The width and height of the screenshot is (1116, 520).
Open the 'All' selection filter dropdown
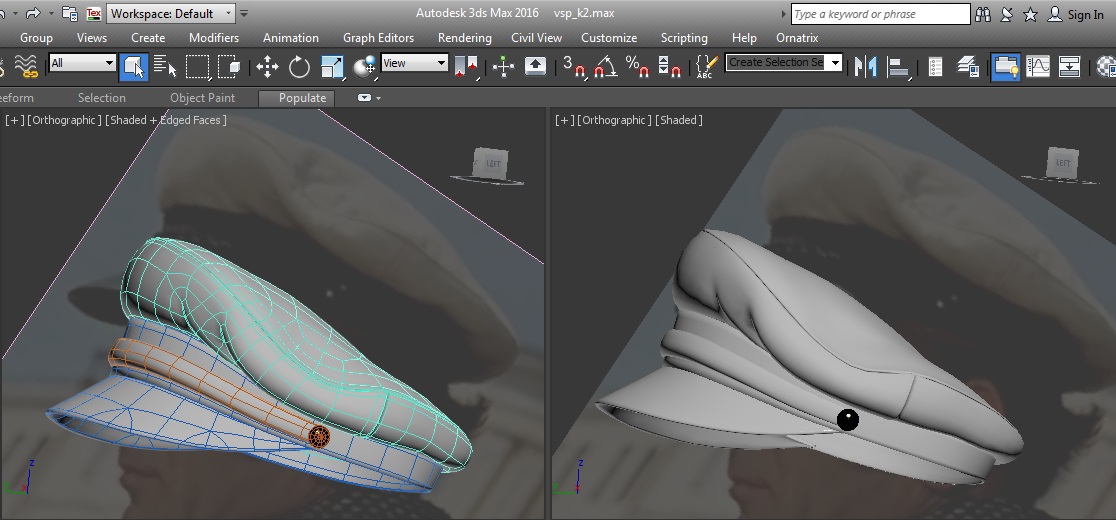coord(82,63)
